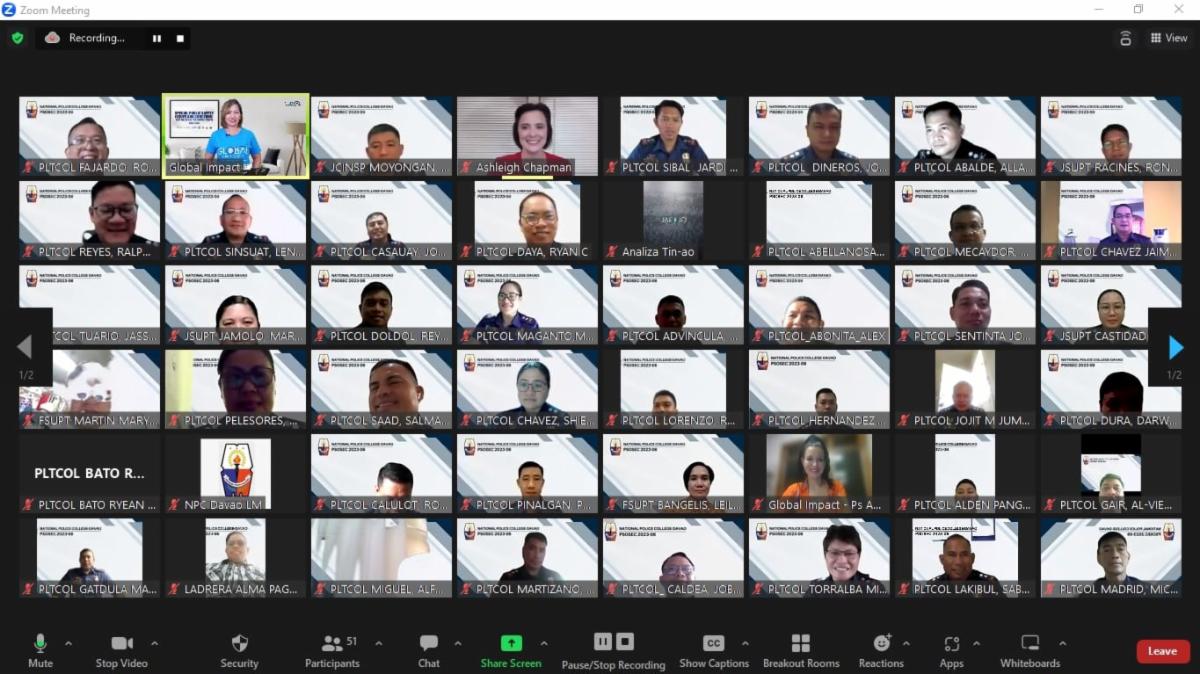Screen dimensions: 1200x674
Task: Click the lock icon left of View
Action: (x=1125, y=38)
